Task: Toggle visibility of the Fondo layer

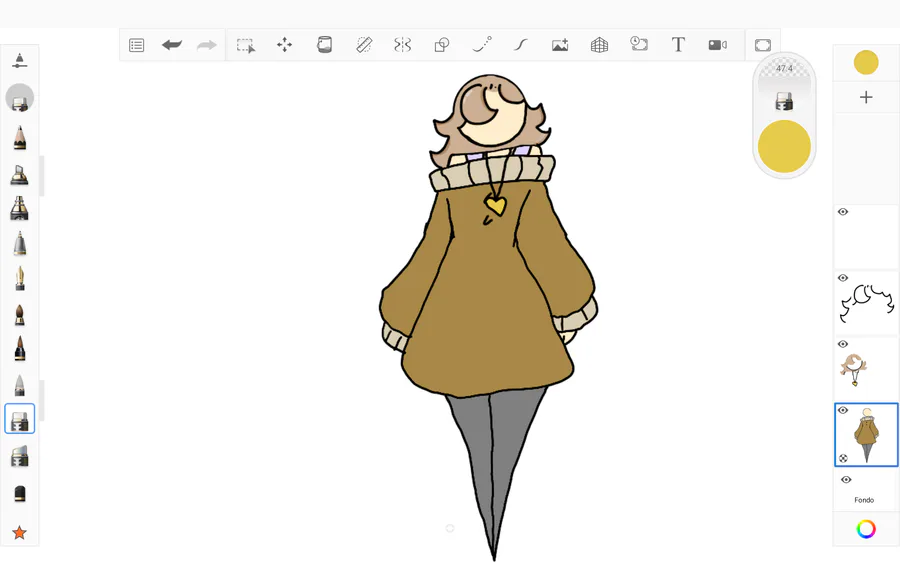Action: (x=846, y=480)
